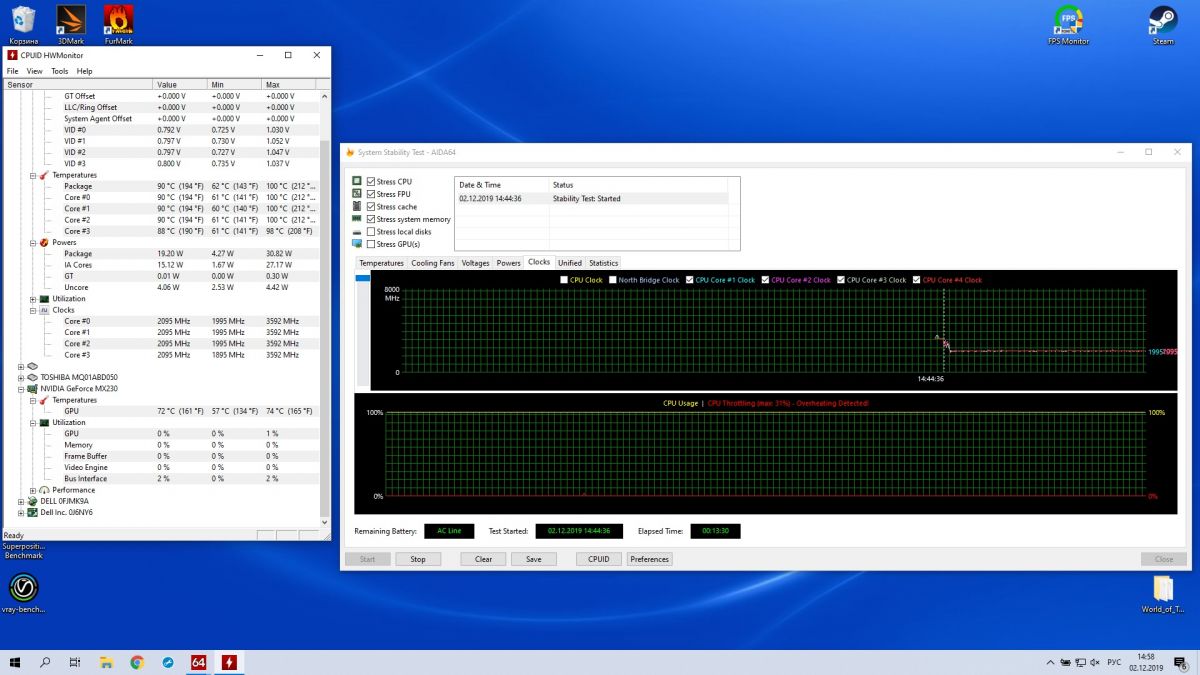
Task: Click the Close button in AIDA64
Action: click(1164, 559)
